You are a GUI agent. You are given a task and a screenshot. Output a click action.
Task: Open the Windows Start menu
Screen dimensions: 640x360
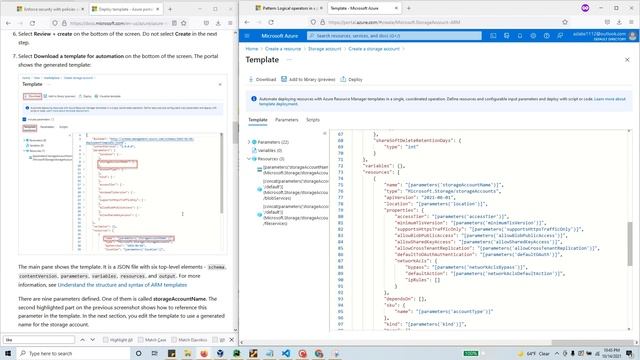(8, 353)
